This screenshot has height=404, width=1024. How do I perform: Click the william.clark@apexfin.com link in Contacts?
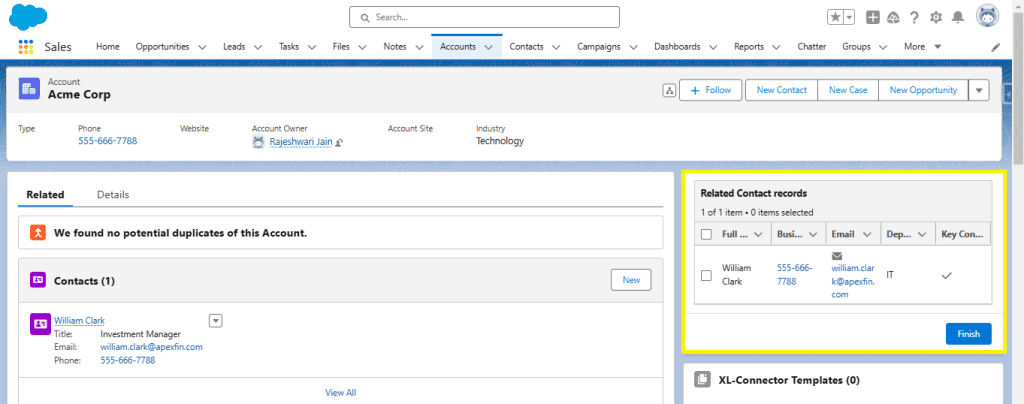pyautogui.click(x=152, y=347)
